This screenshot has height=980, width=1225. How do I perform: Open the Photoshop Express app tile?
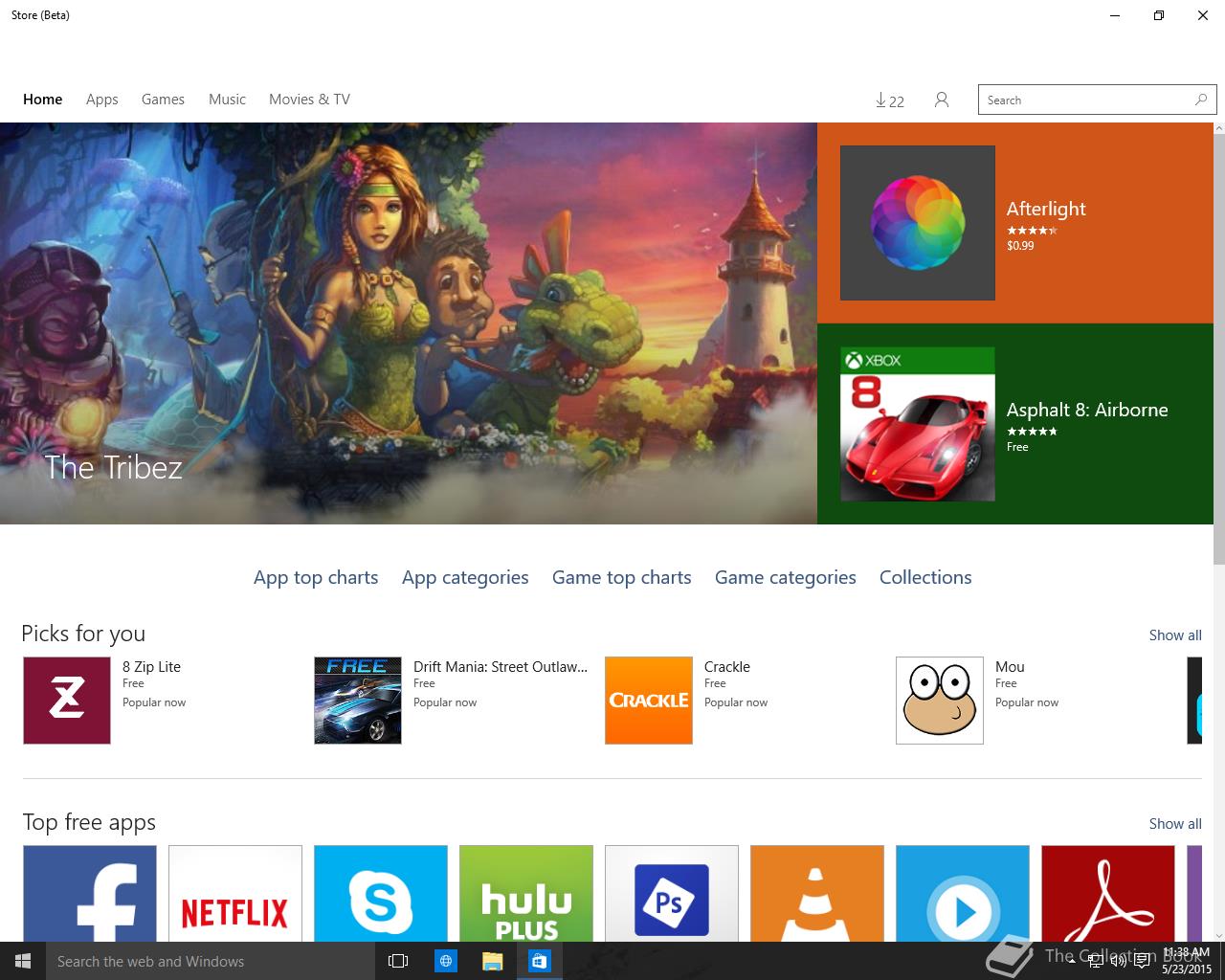(672, 893)
